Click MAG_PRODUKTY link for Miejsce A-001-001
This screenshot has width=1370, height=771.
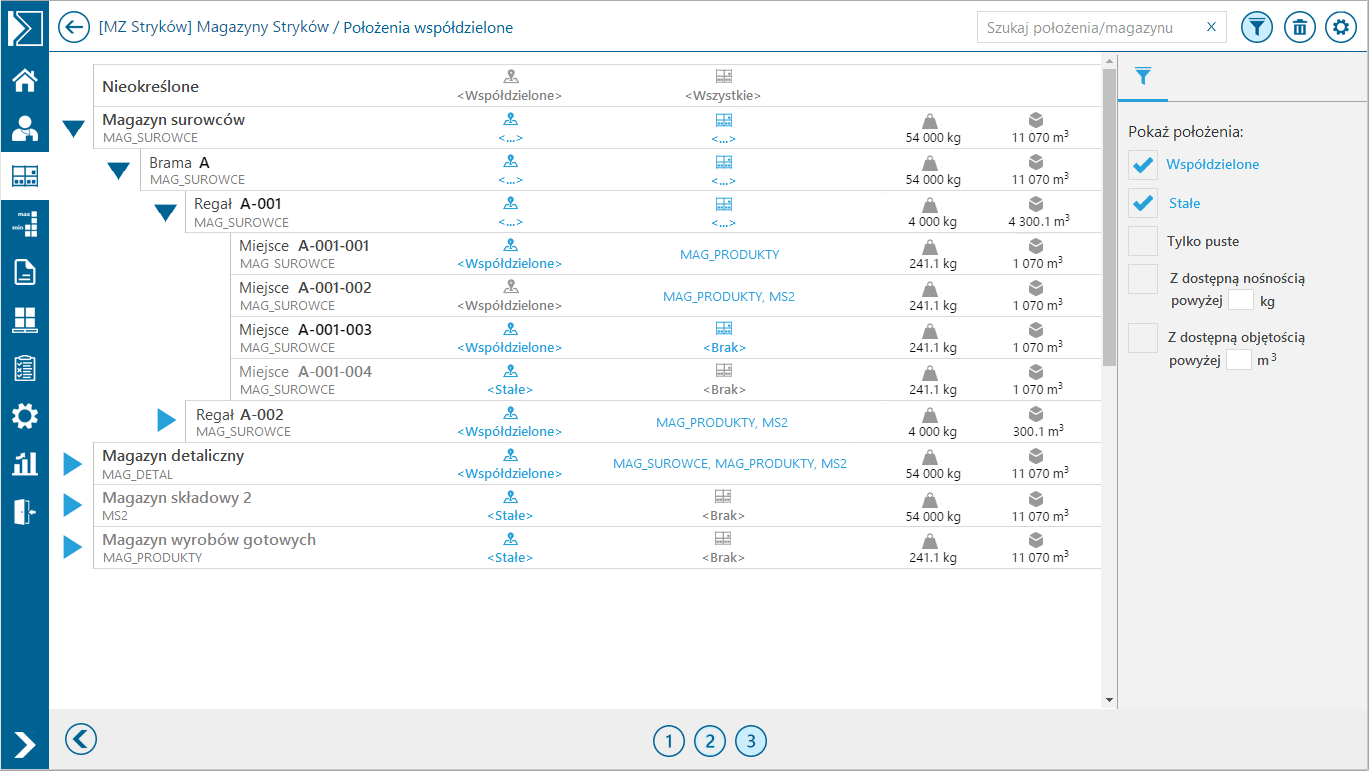tap(730, 255)
